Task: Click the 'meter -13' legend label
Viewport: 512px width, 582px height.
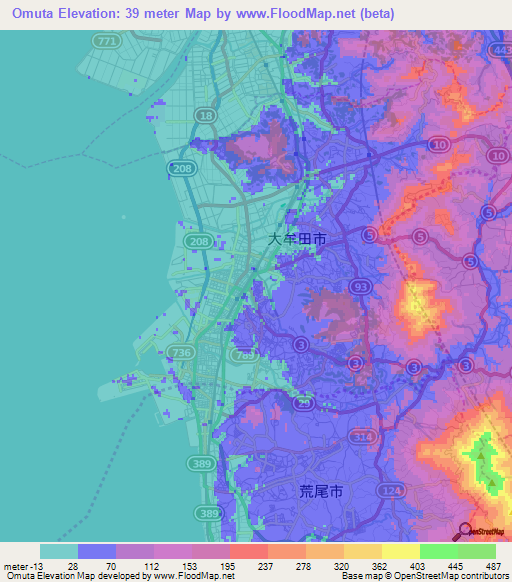Action: (23, 567)
